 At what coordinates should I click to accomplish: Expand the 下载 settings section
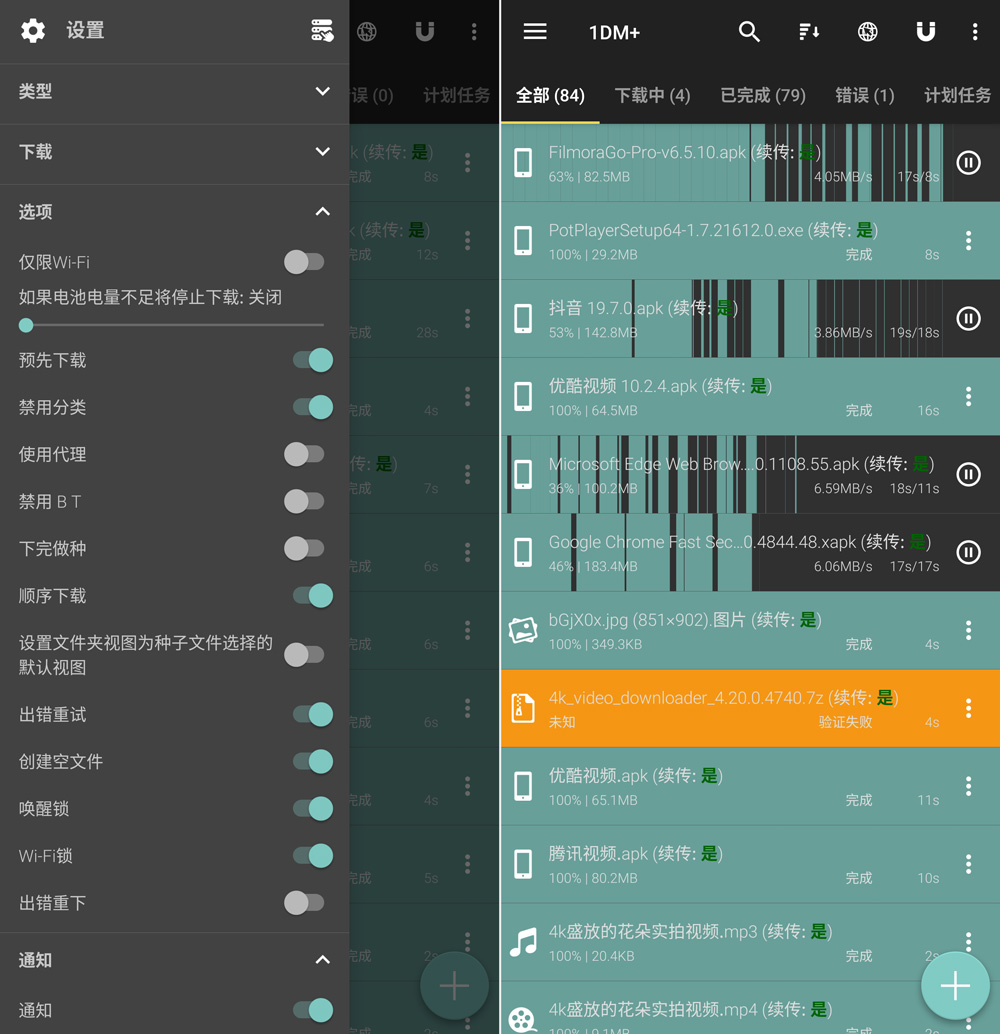click(x=174, y=152)
